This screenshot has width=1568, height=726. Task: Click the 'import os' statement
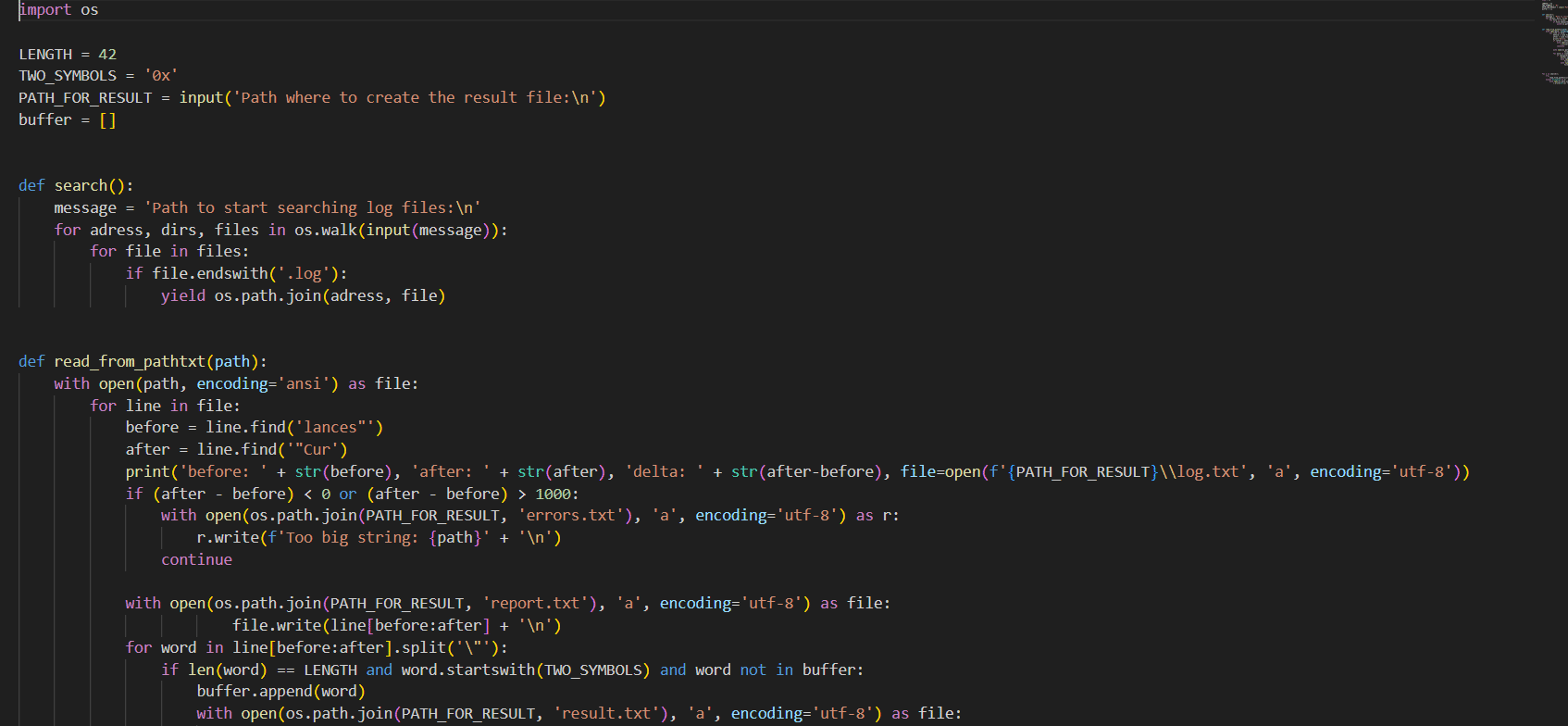tap(58, 10)
